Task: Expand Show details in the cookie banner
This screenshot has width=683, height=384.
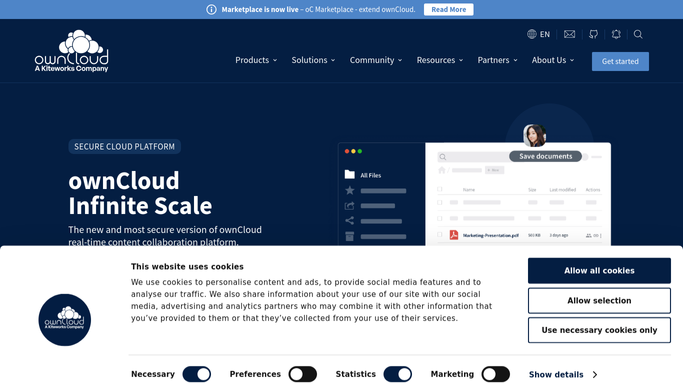Action: [563, 374]
